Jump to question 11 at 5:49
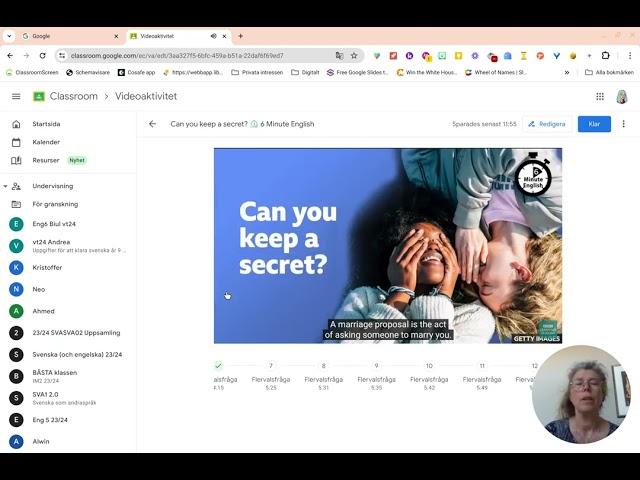Screen dimensions: 640x480 click(482, 366)
